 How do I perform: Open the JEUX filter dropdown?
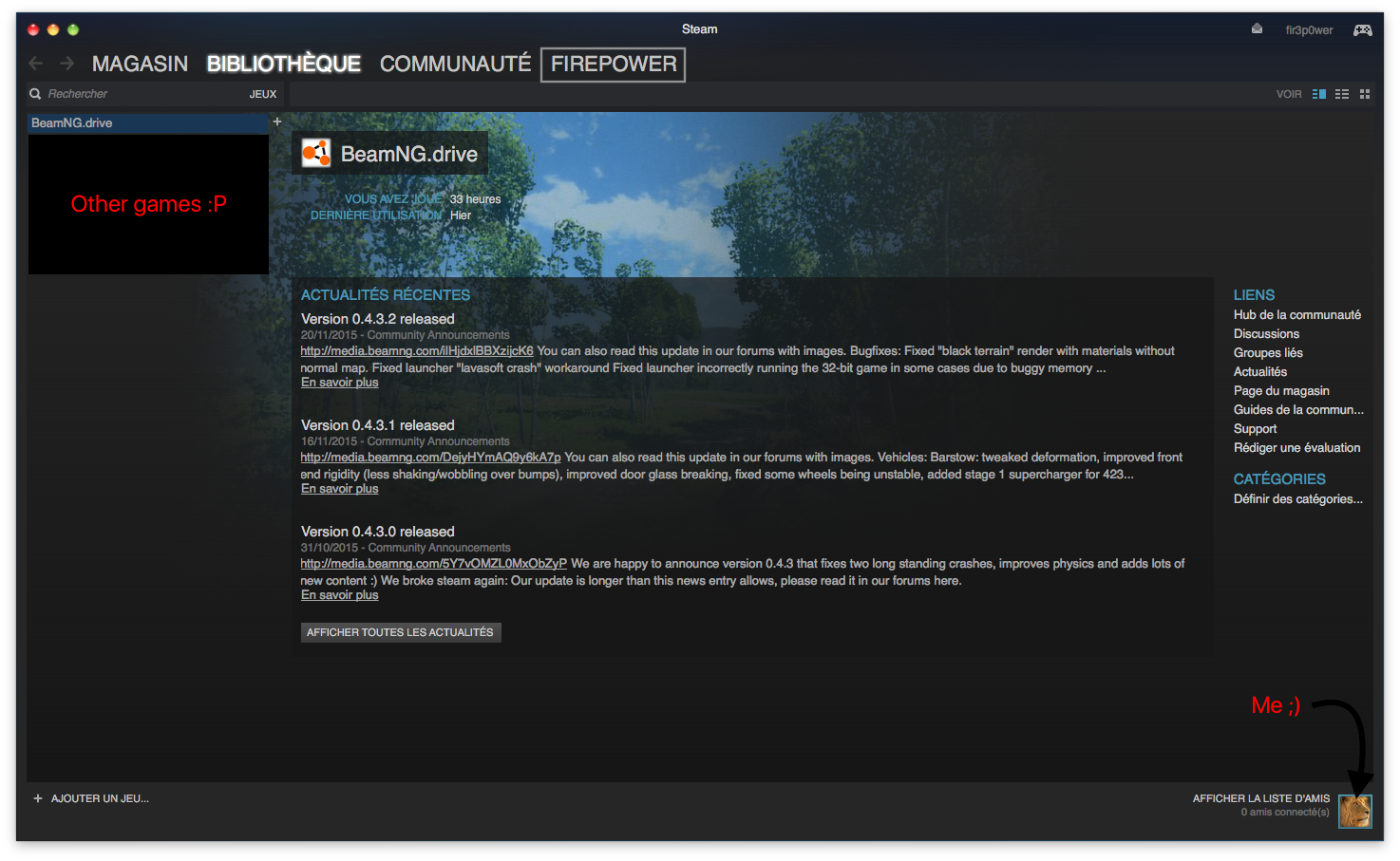click(x=263, y=94)
